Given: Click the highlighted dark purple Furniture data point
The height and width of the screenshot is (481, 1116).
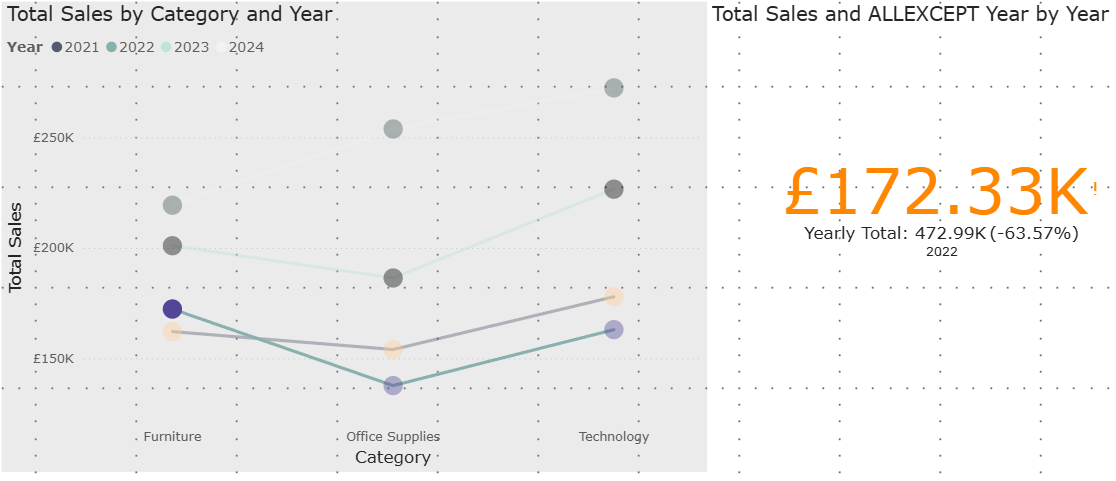Looking at the screenshot, I should point(172,309).
